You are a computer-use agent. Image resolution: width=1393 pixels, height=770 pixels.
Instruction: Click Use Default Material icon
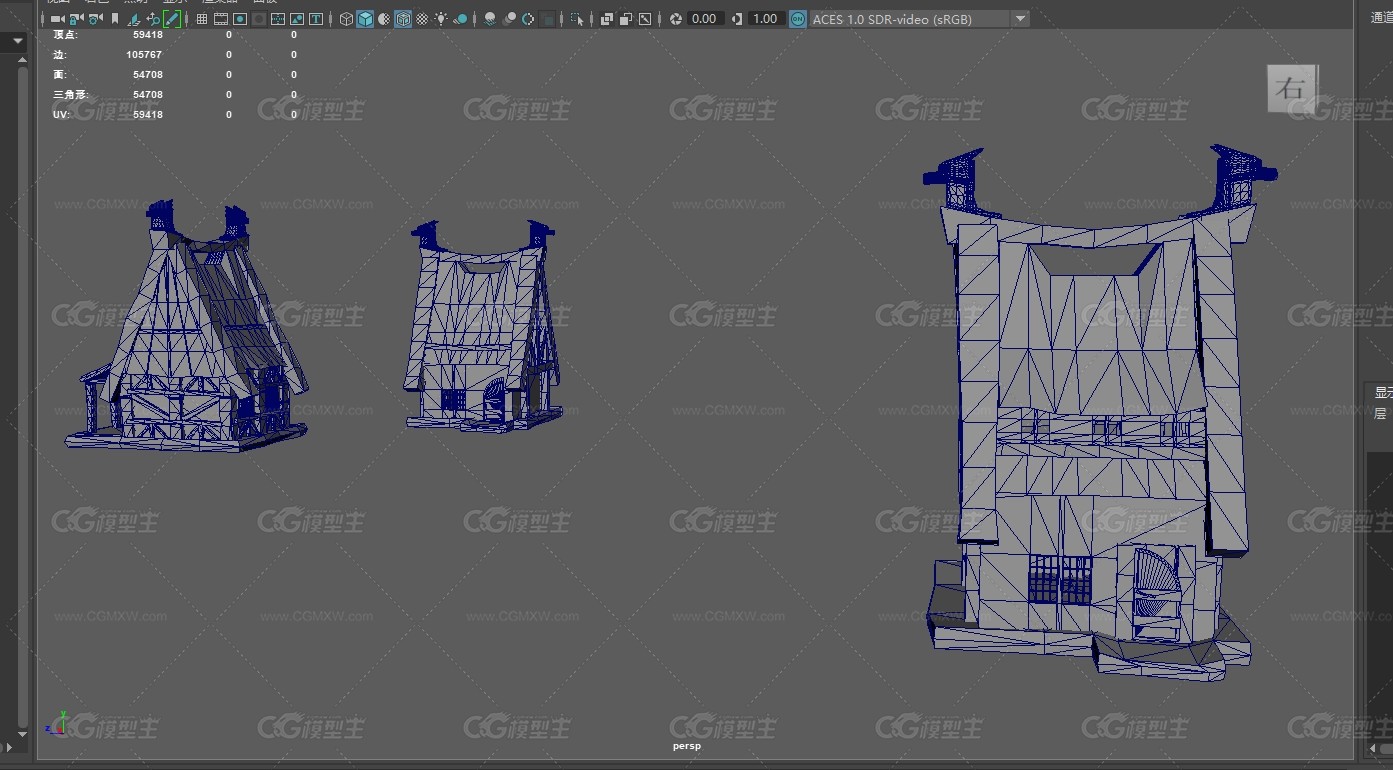point(384,19)
